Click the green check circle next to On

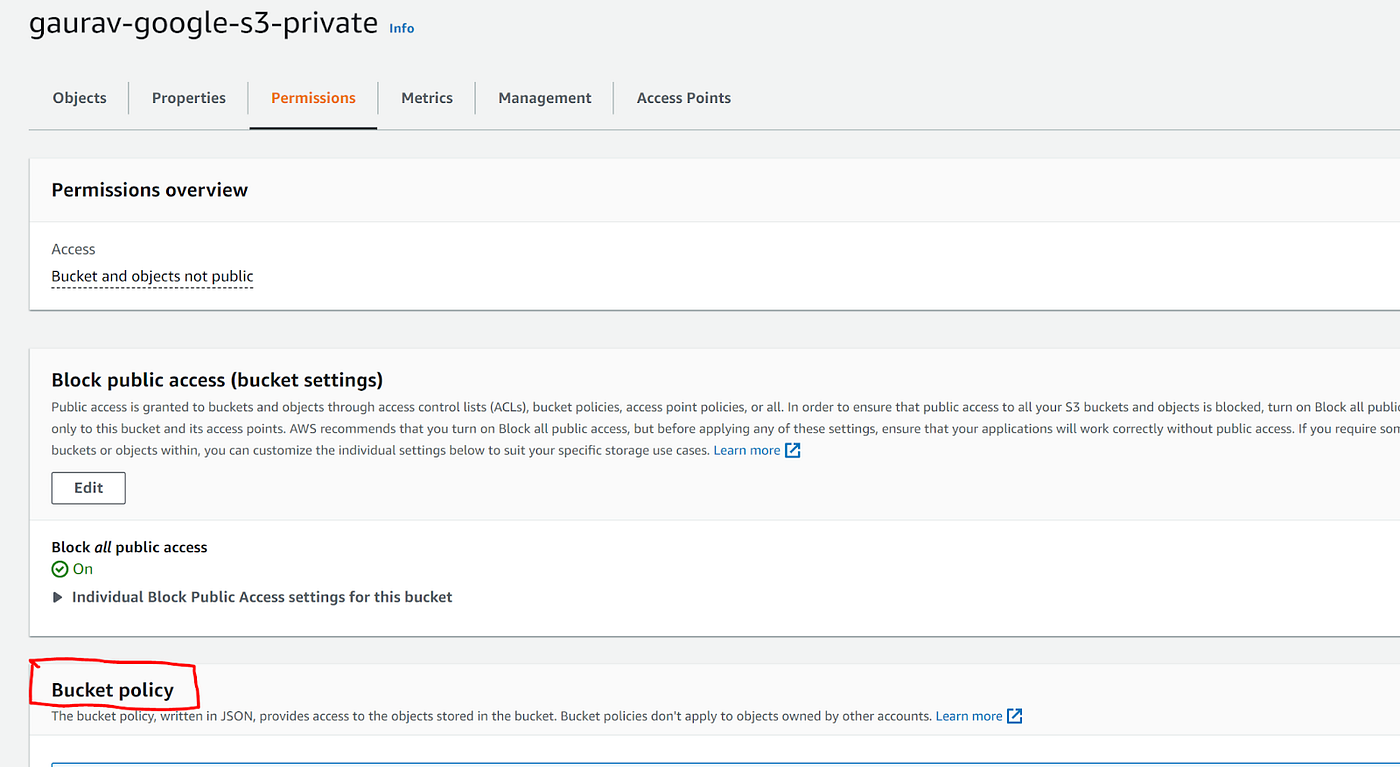point(58,568)
